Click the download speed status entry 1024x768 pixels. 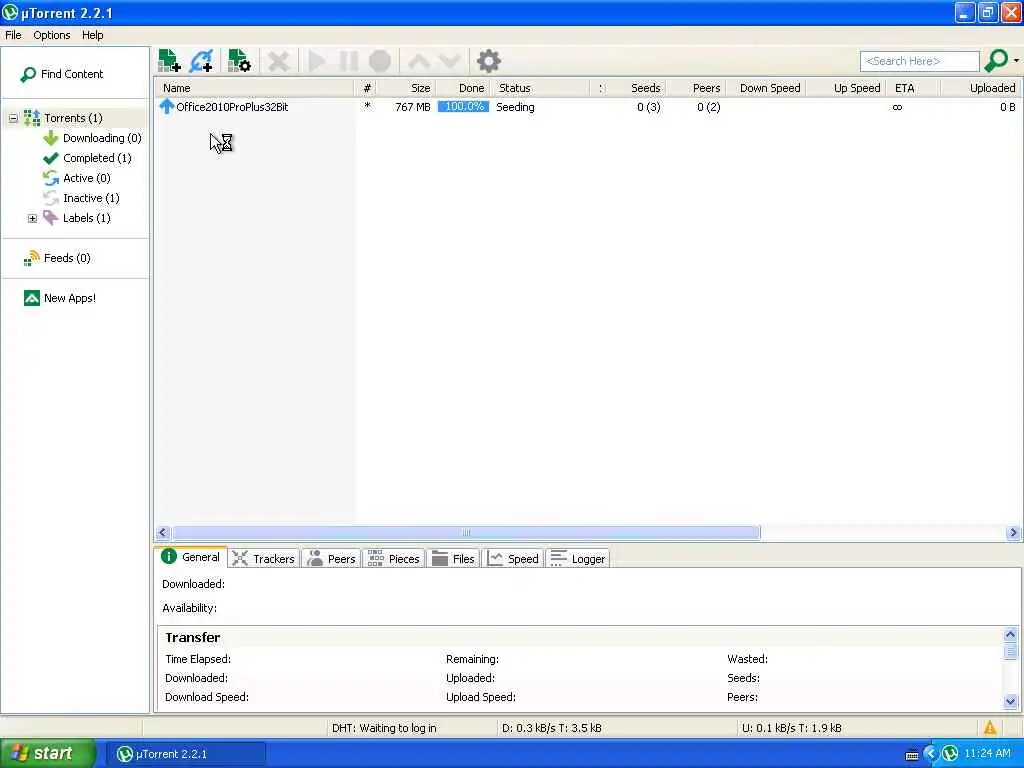coord(552,728)
